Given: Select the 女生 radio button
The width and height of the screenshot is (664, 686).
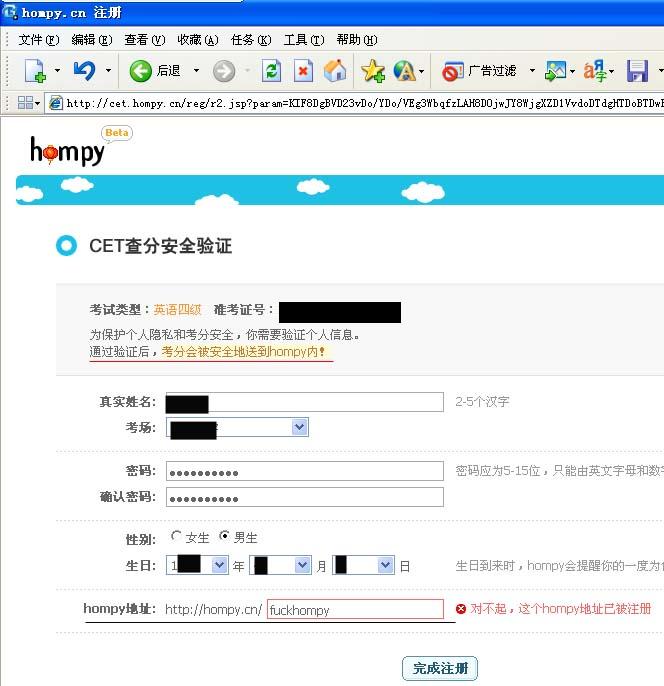Looking at the screenshot, I should pos(176,536).
